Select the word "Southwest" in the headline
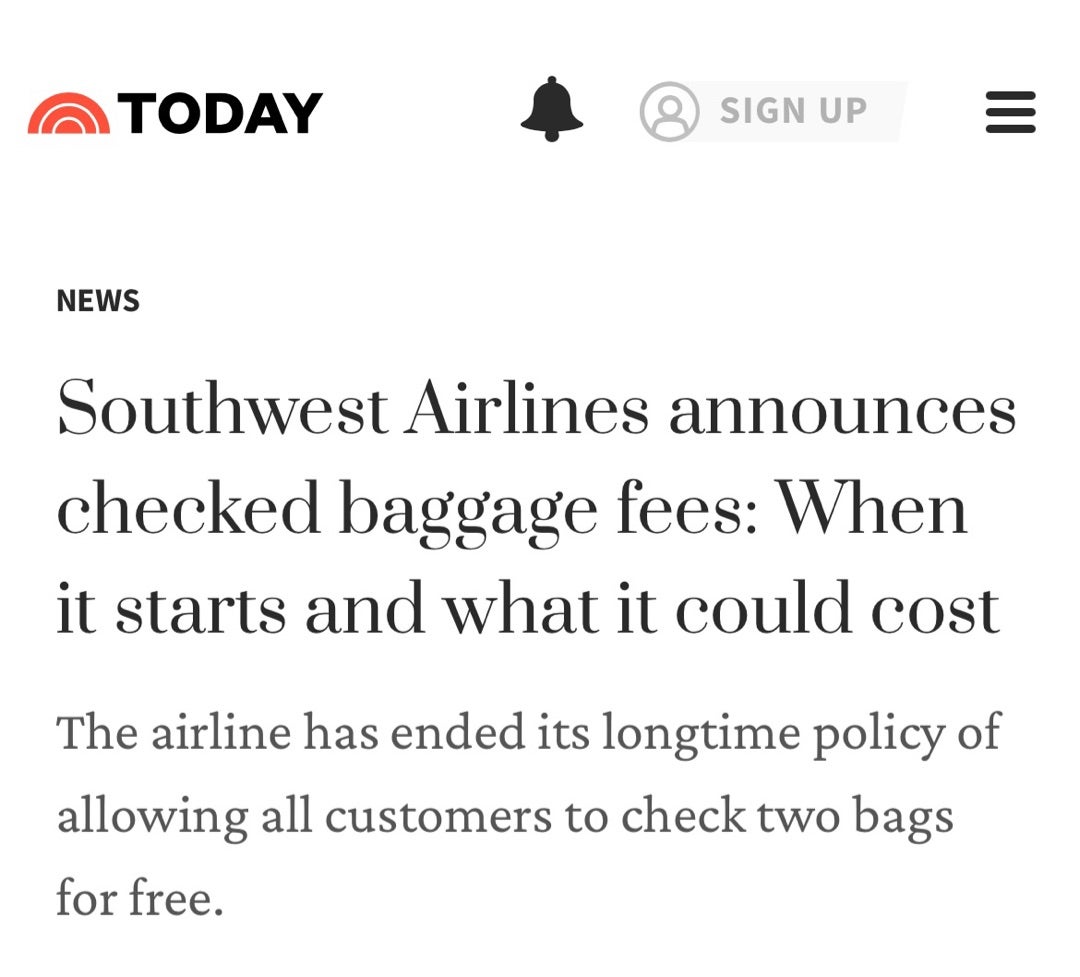Viewport: 1080px width, 977px height. 222,410
